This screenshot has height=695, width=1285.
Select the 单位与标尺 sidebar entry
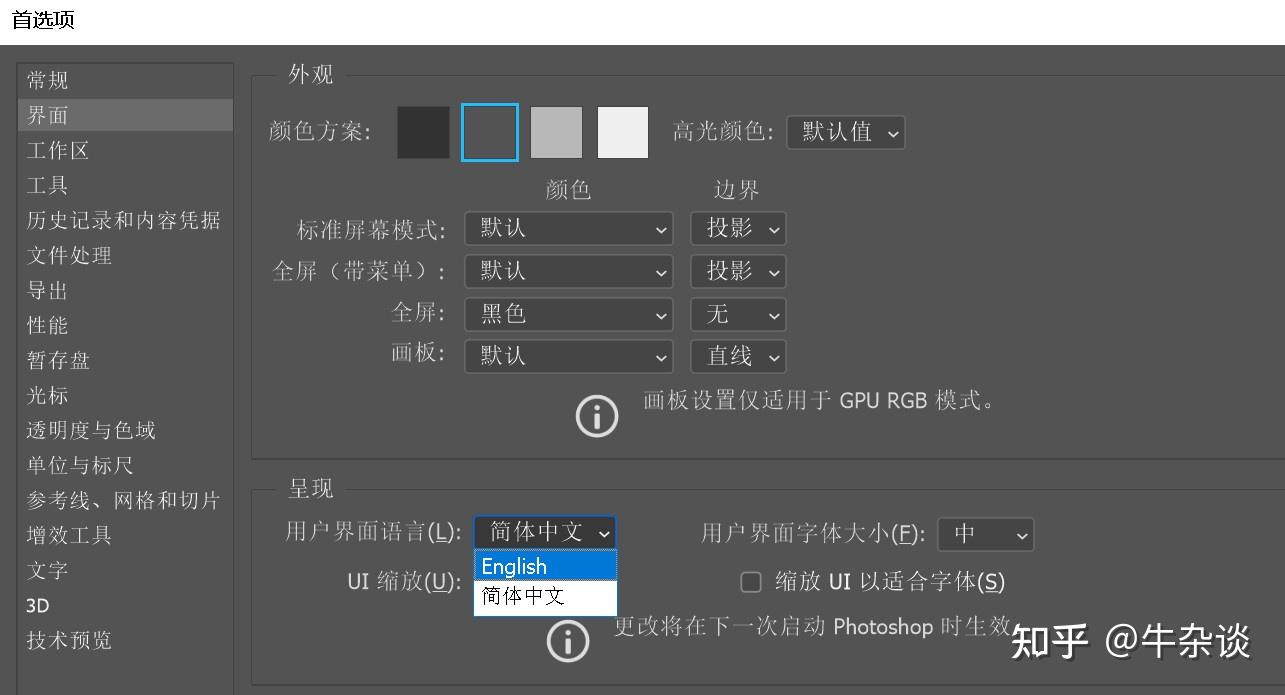click(x=80, y=465)
